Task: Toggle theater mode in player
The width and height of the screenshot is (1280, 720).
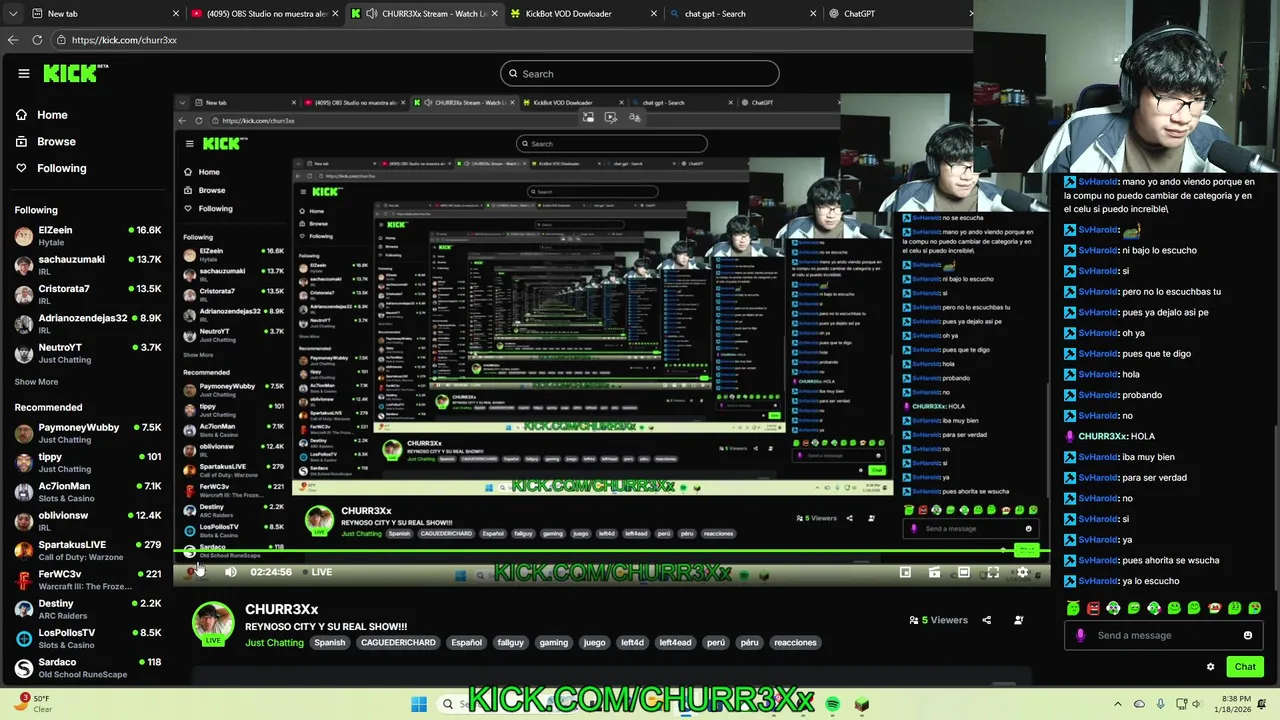Action: (963, 572)
